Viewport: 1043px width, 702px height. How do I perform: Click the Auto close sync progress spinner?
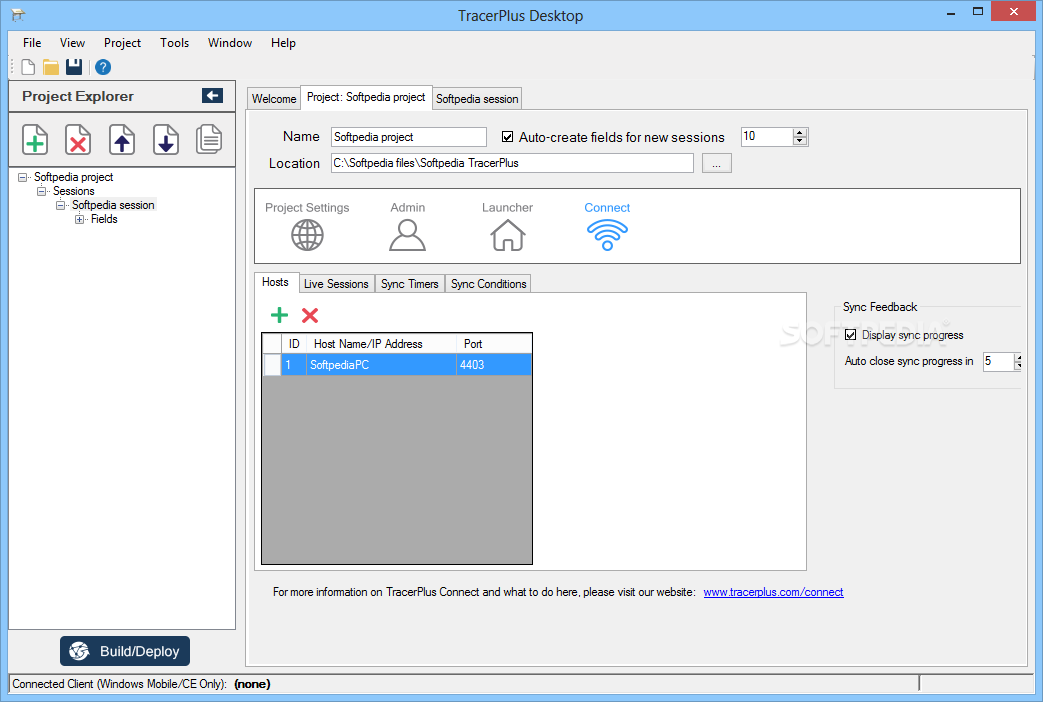click(x=1018, y=361)
